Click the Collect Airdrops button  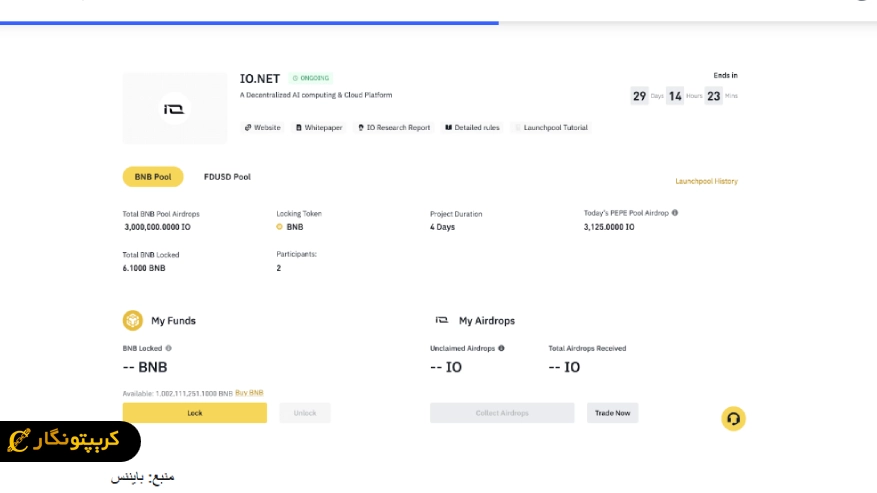[502, 413]
